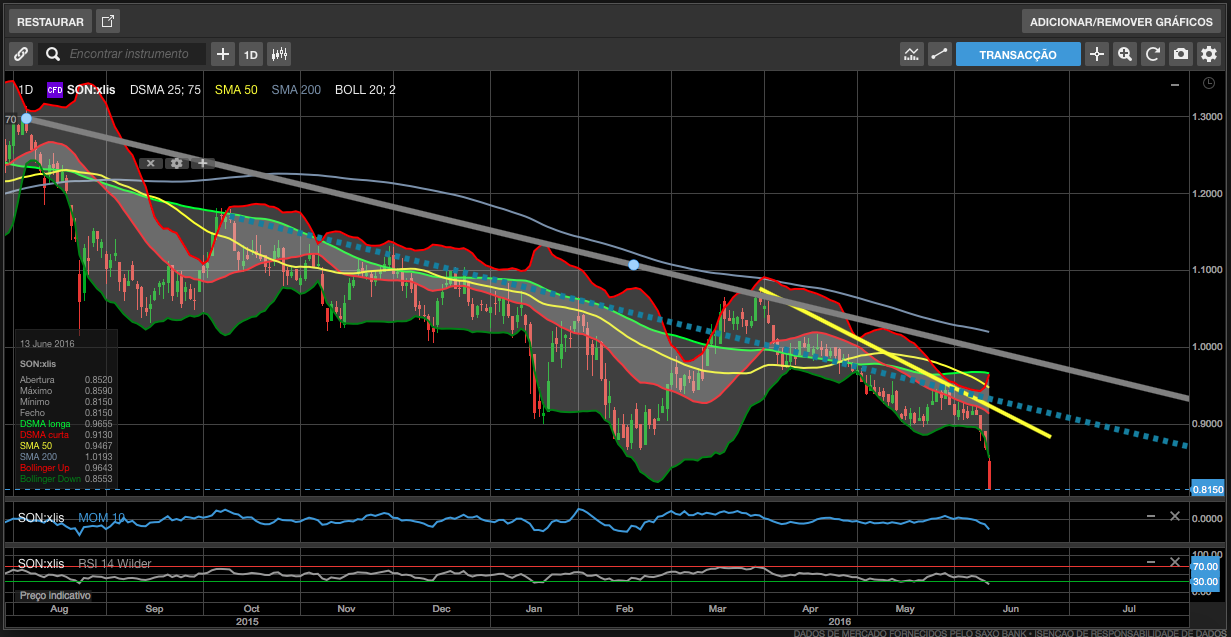This screenshot has height=637, width=1231.
Task: Close the RSI 14 Wilder panel
Action: (x=1175, y=562)
